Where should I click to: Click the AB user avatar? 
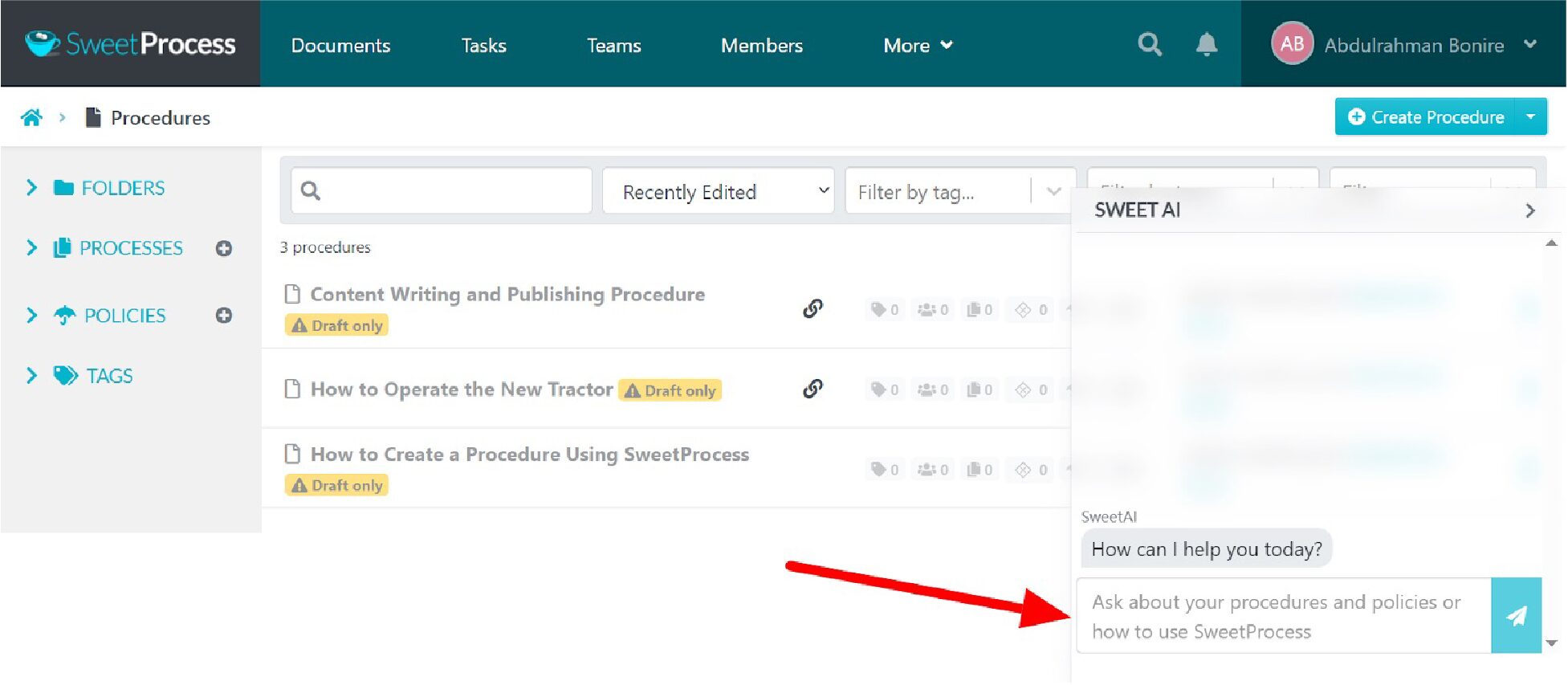pyautogui.click(x=1292, y=43)
